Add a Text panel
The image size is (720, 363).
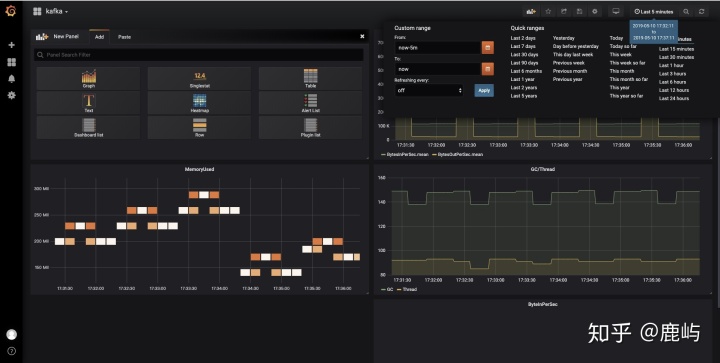pos(89,103)
